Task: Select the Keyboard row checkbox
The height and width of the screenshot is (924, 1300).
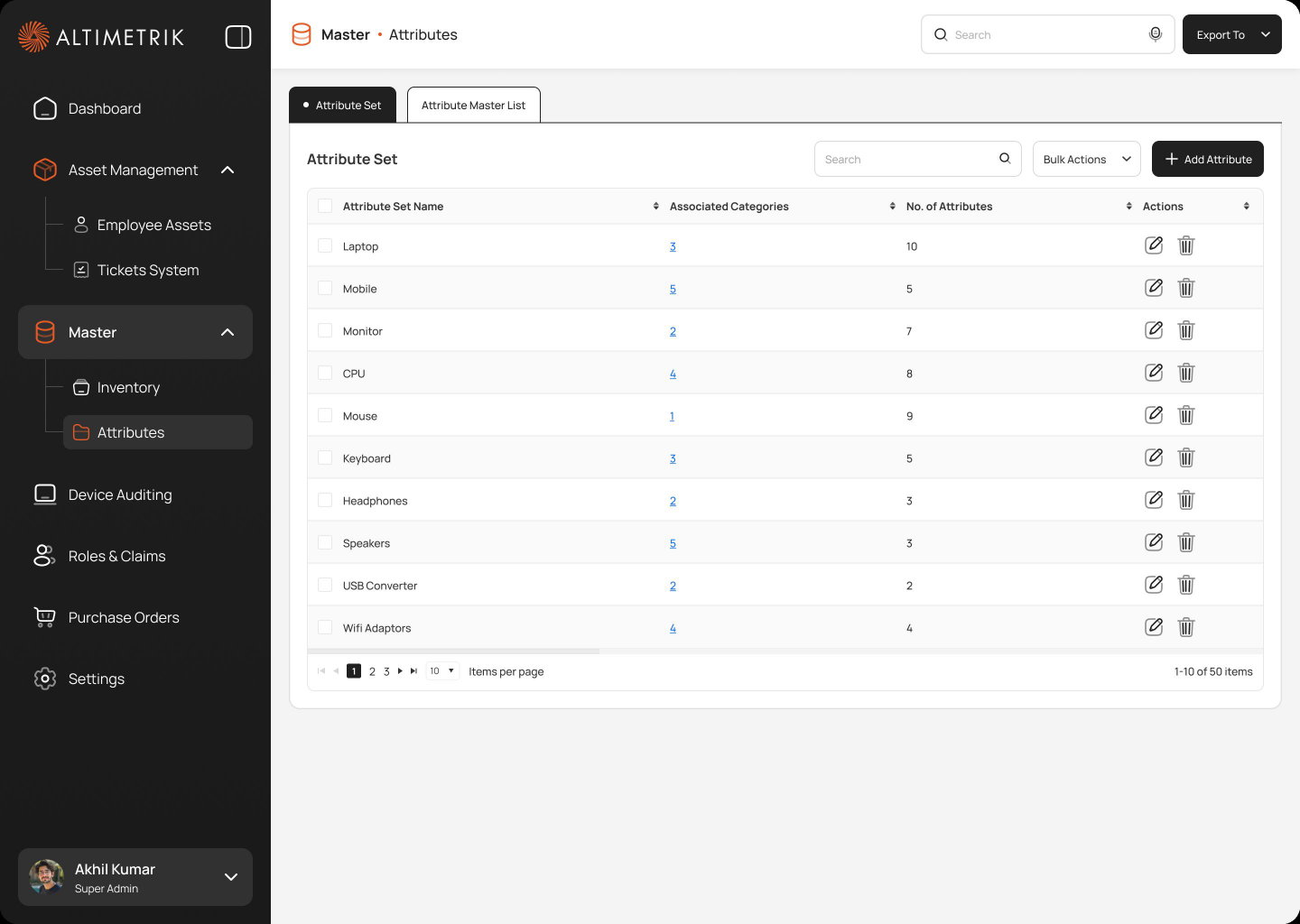Action: click(x=325, y=457)
